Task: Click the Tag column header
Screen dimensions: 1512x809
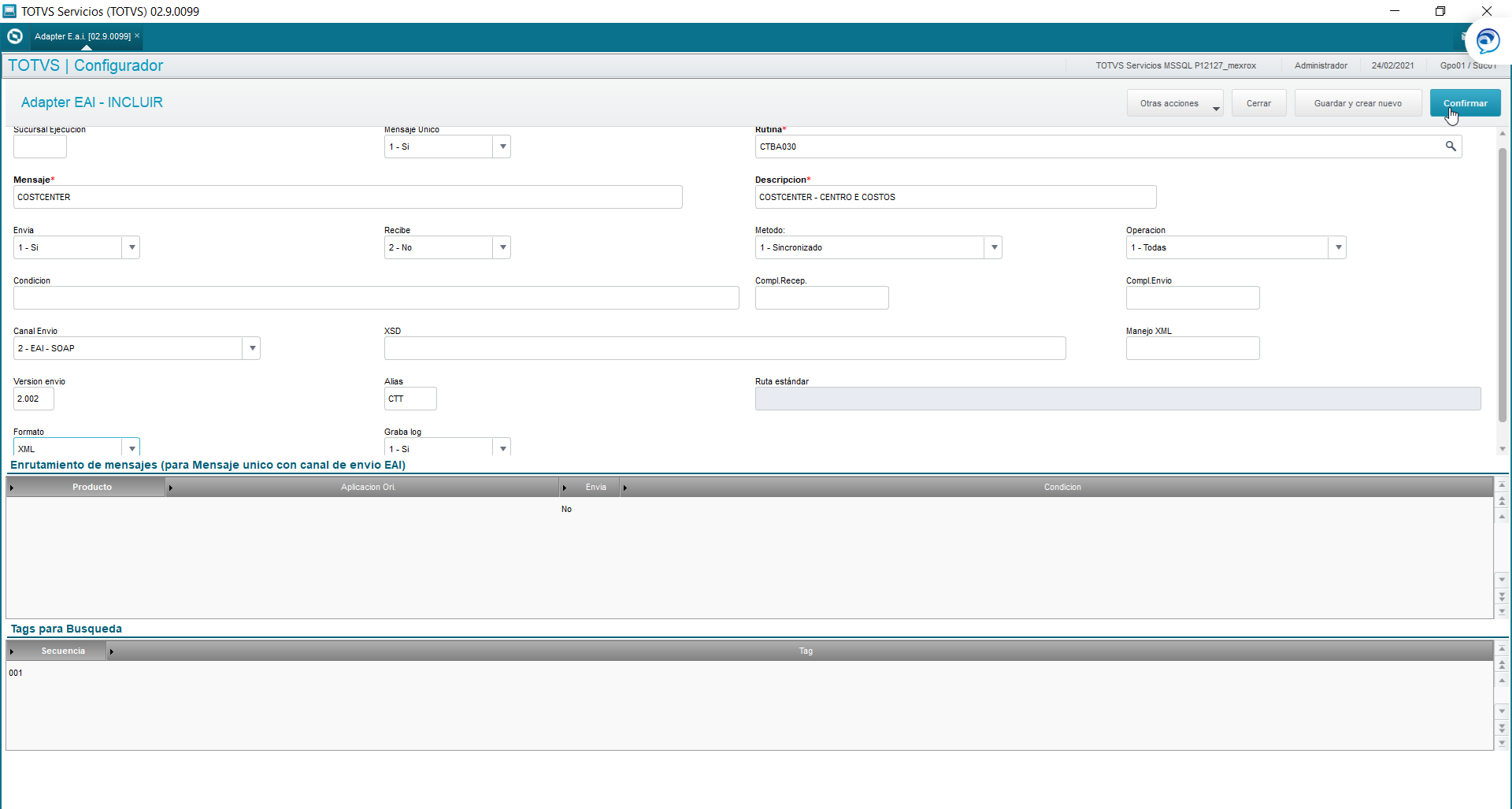Action: click(x=800, y=651)
